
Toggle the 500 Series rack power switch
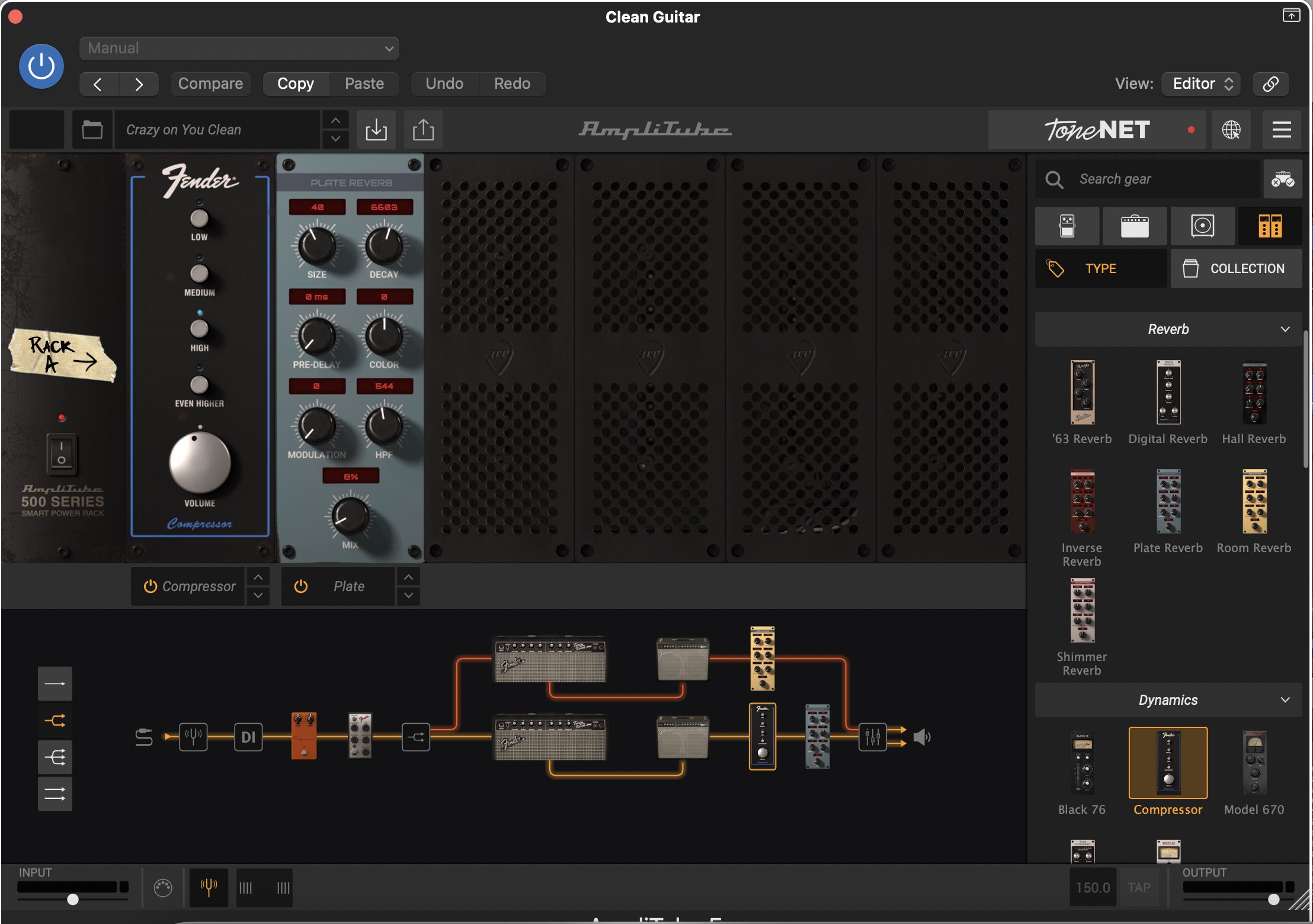[62, 454]
